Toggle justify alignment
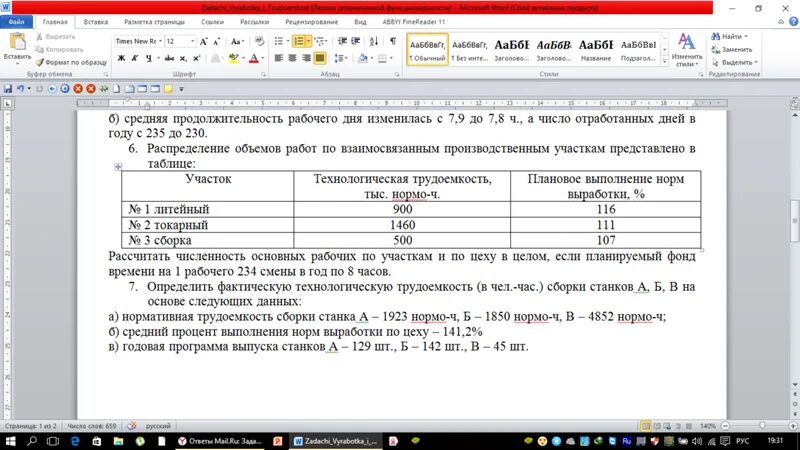Screen dimensions: 800x450 (320, 58)
